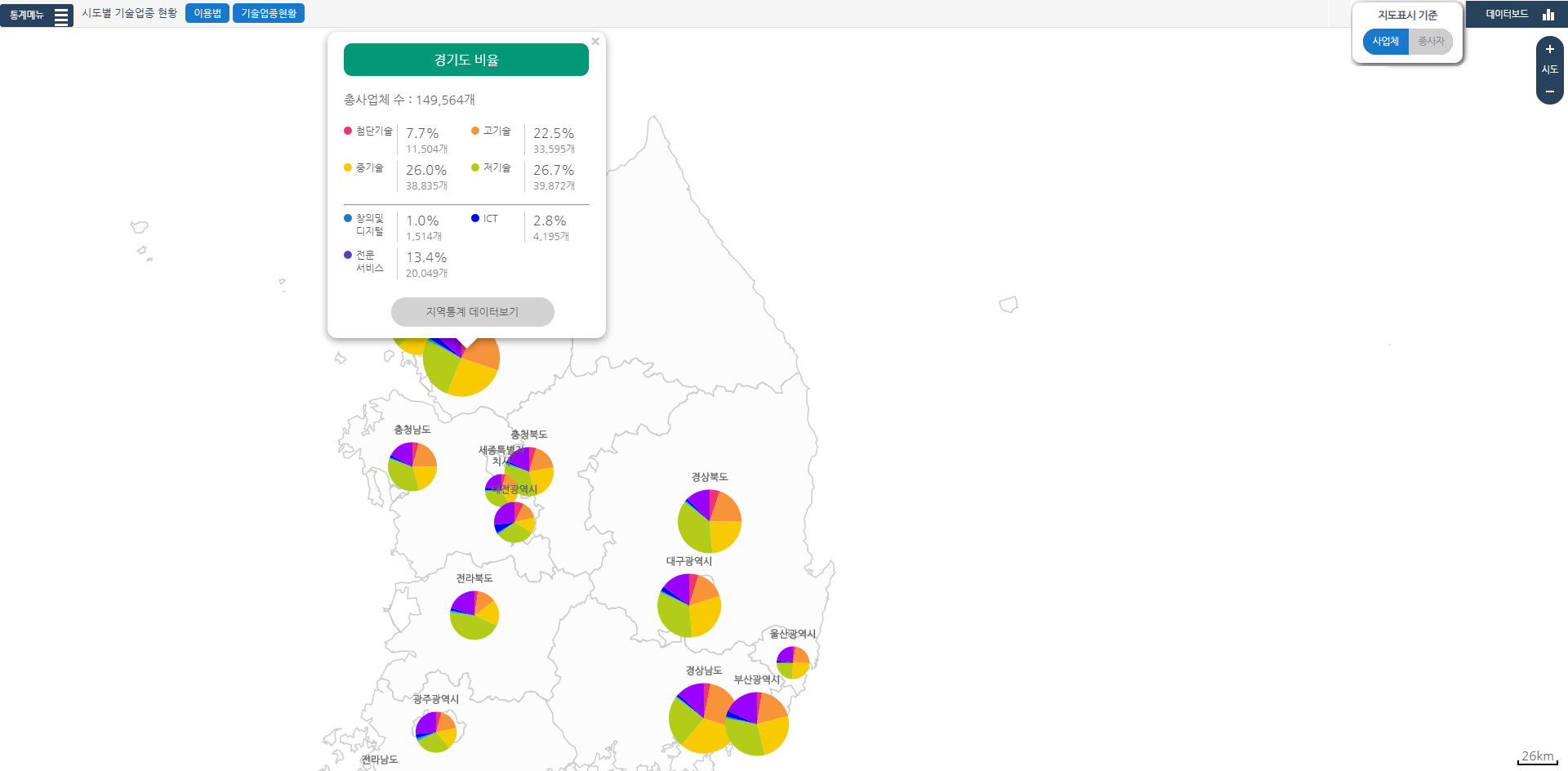Screen dimensions: 1568x771
Task: Zoom out with the minus icon
Action: [x=1549, y=91]
